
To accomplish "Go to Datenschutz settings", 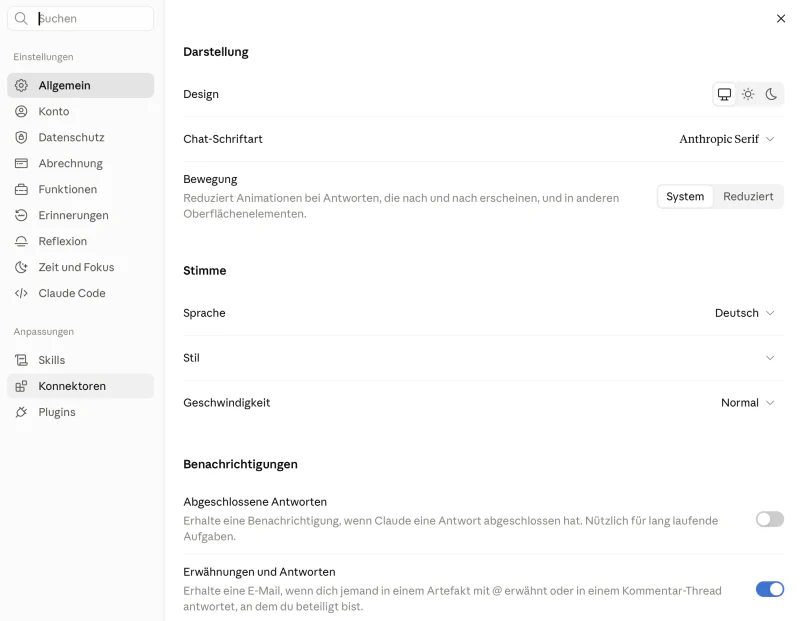I will [81, 137].
